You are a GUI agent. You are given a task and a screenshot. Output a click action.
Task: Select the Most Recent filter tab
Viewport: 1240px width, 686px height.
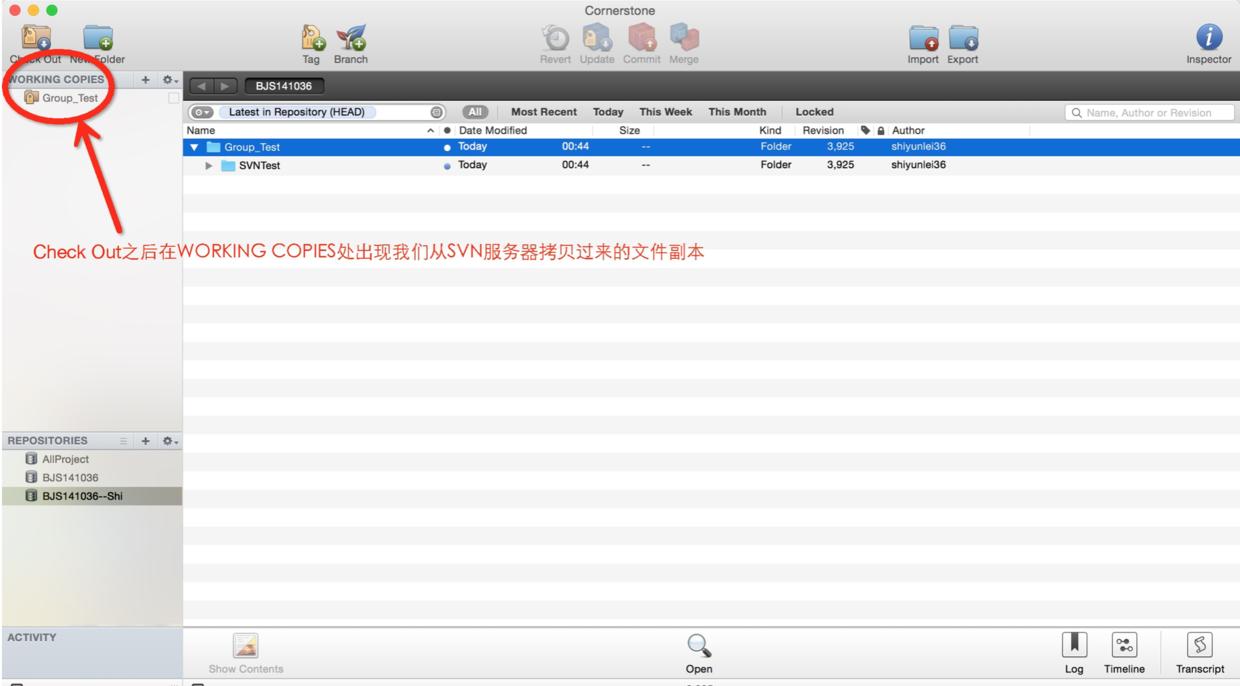point(545,111)
